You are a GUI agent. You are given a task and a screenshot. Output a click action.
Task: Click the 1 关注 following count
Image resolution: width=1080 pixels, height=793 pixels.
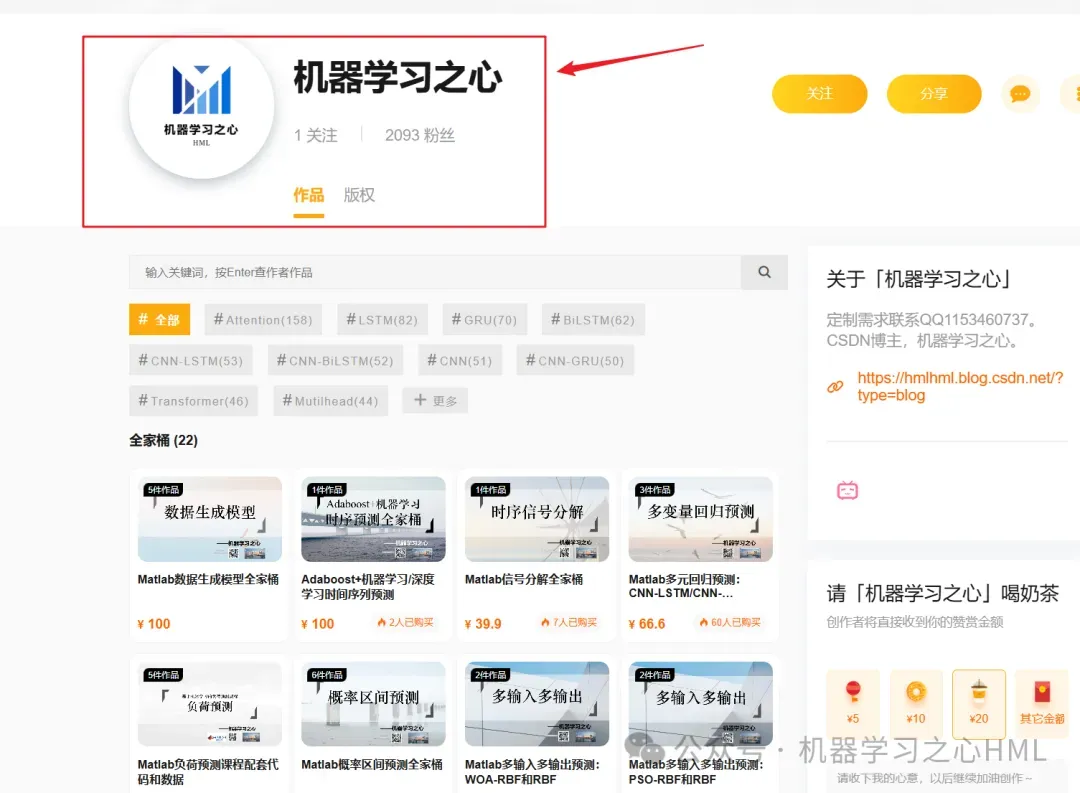(315, 135)
